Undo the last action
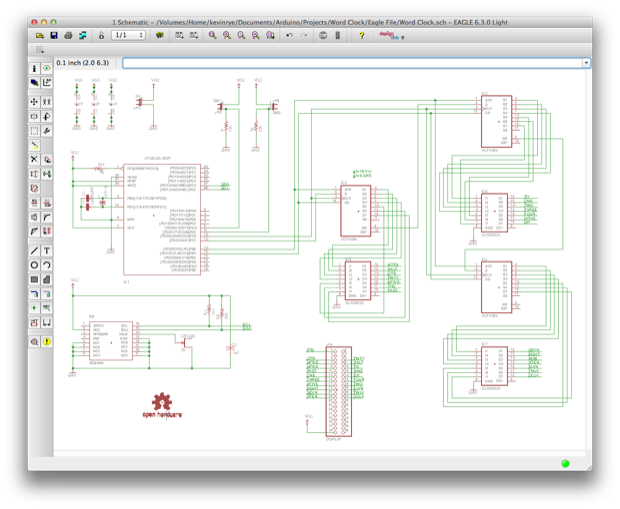Image resolution: width=620 pixels, height=509 pixels. (x=289, y=36)
